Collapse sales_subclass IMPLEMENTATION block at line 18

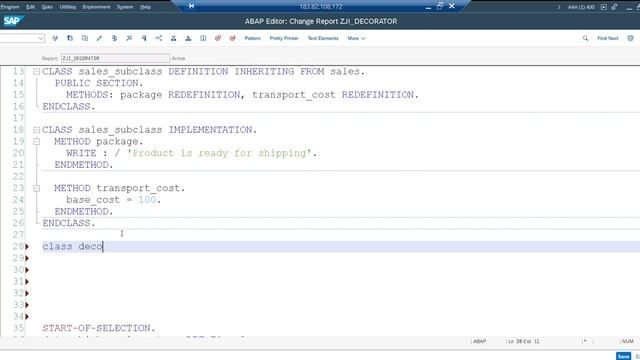click(36, 130)
